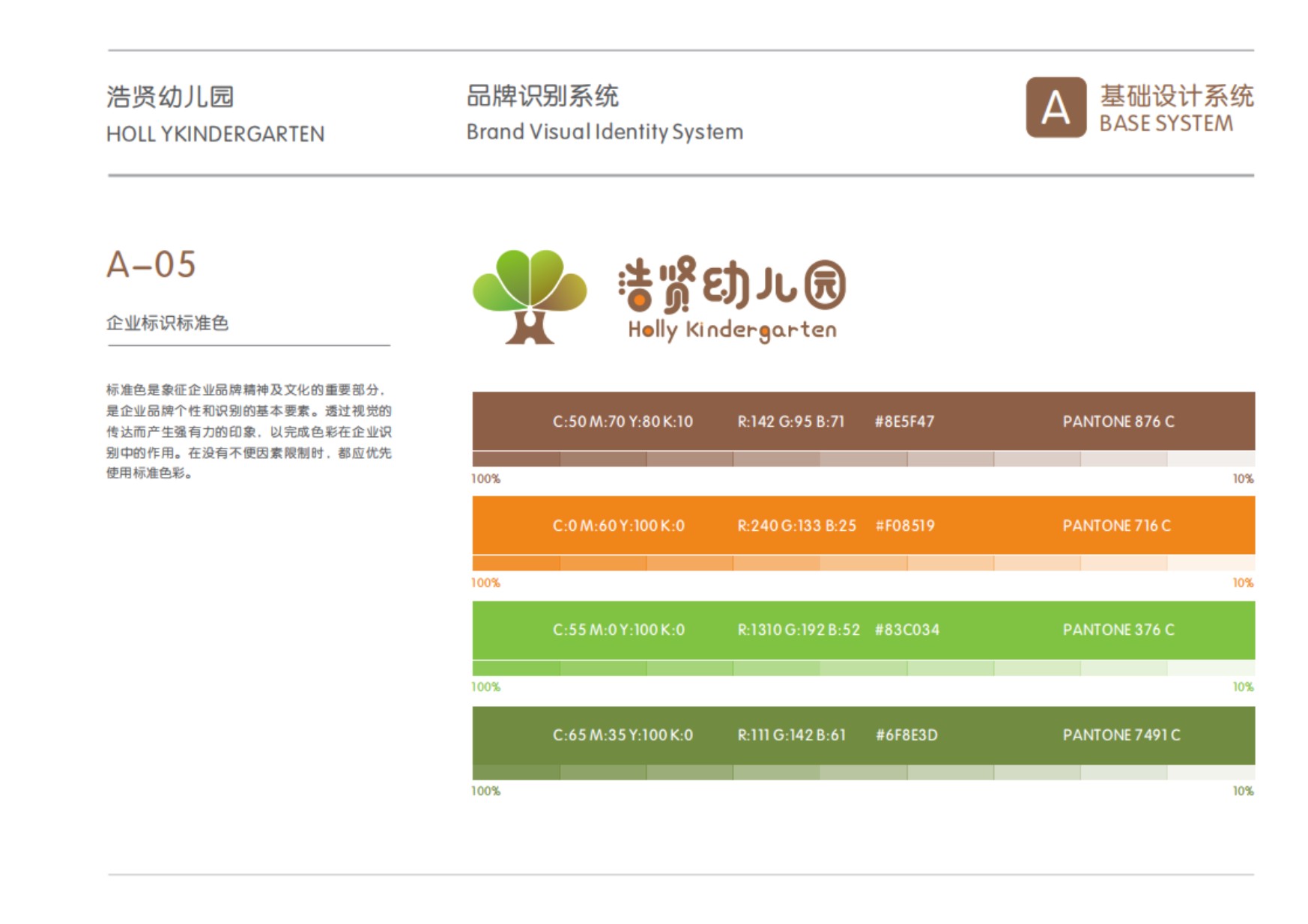Click 'C:55 M:0 Y:100 K:0' text
The height and width of the screenshot is (924, 1308).
(619, 630)
